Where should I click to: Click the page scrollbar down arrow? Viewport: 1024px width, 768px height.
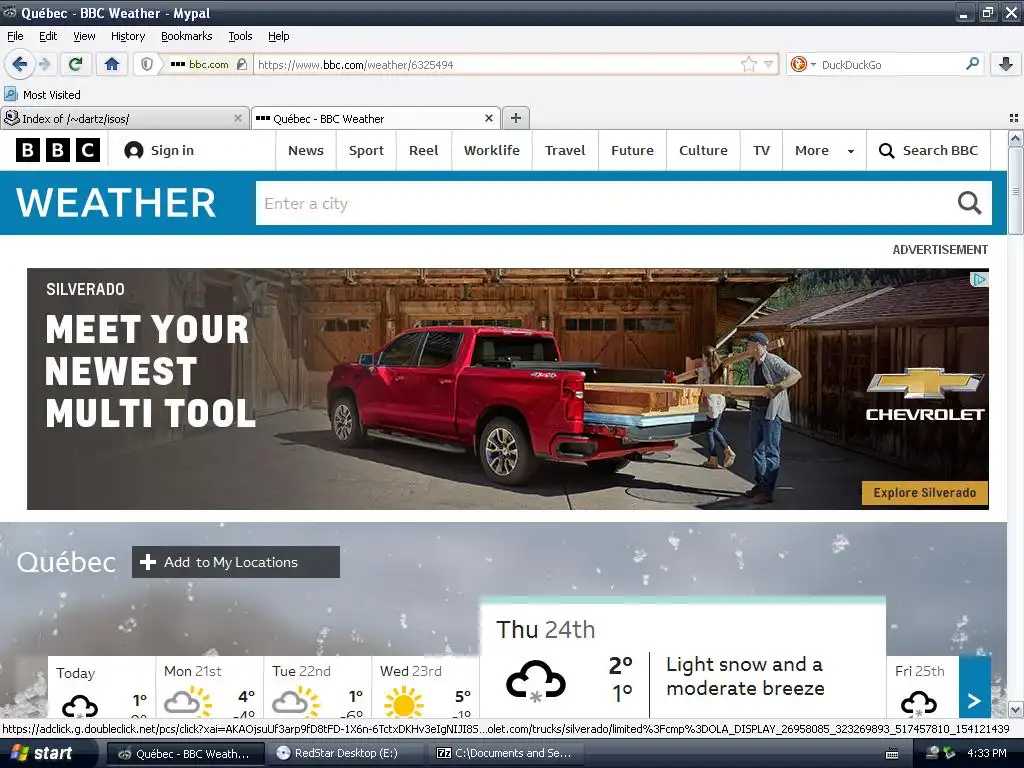coord(1015,710)
